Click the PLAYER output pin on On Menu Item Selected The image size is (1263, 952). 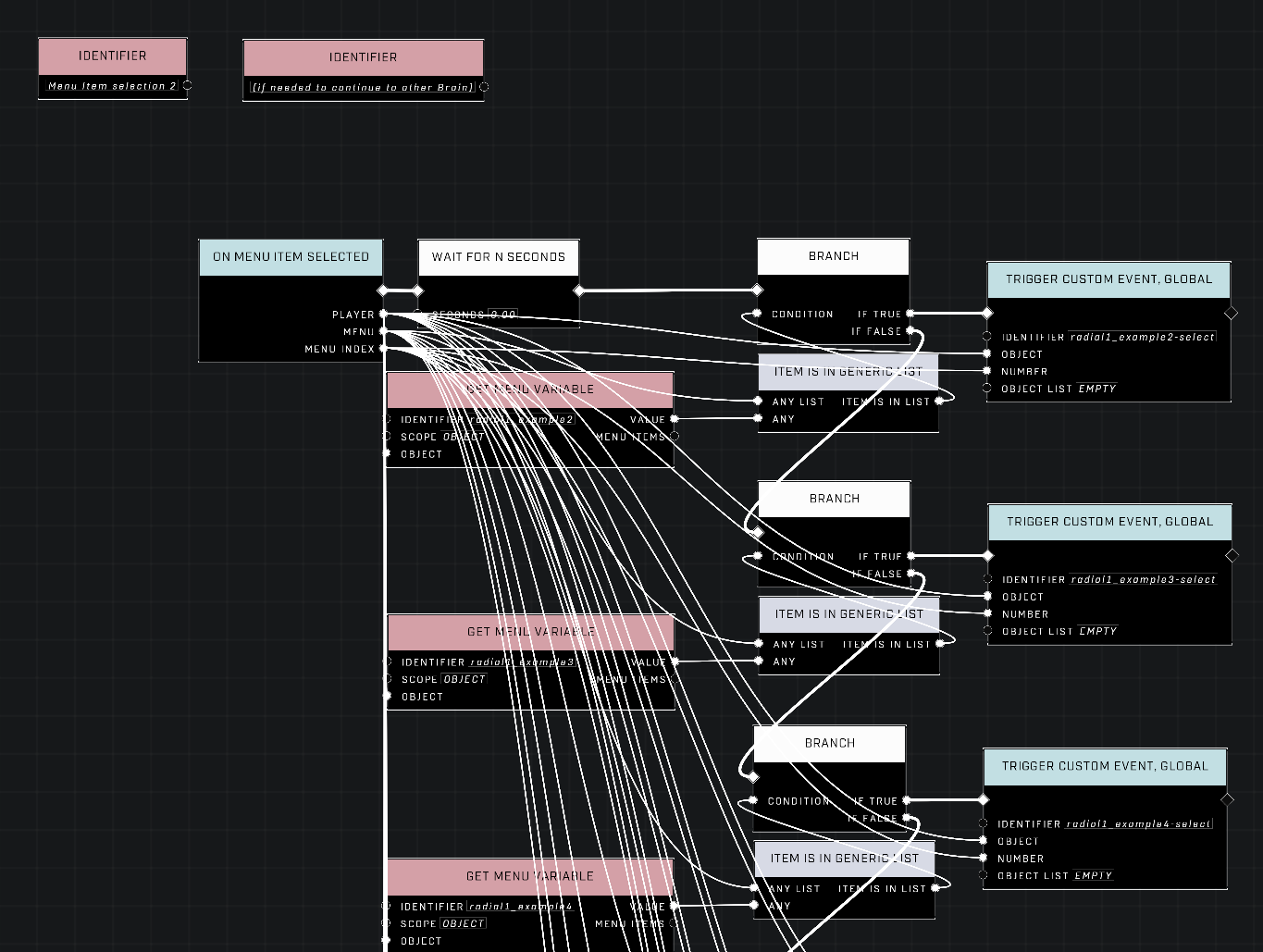coord(383,315)
